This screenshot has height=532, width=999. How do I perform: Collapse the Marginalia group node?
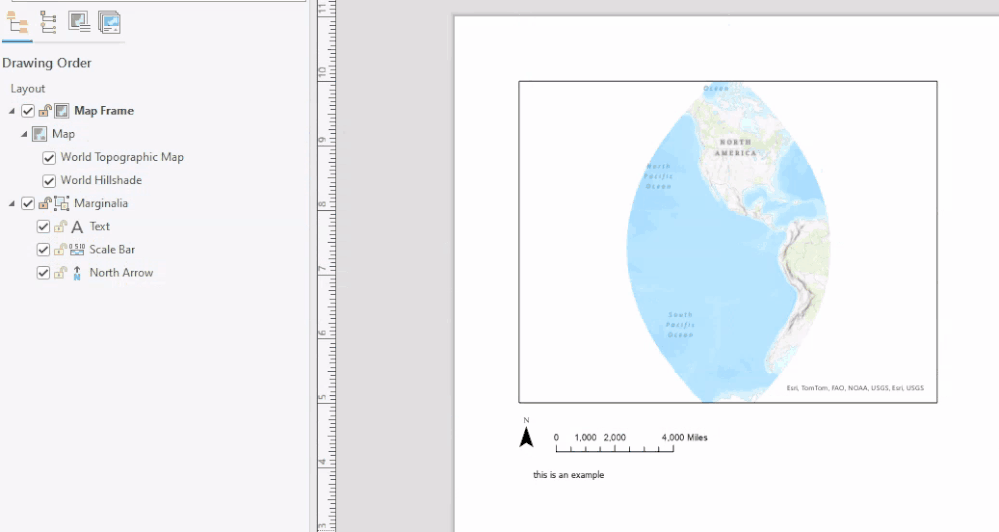[11, 203]
